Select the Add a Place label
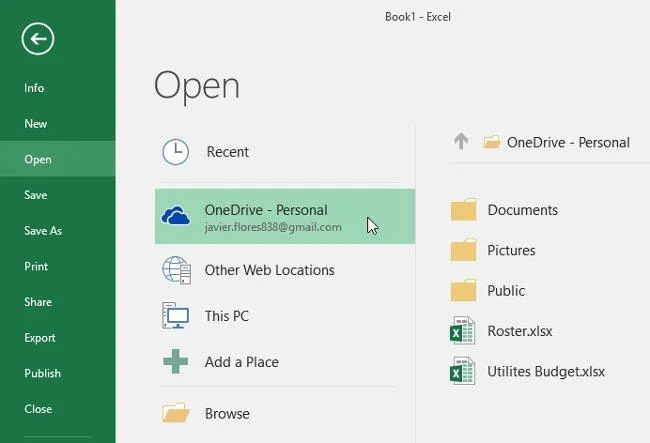The image size is (650, 443). tap(242, 362)
